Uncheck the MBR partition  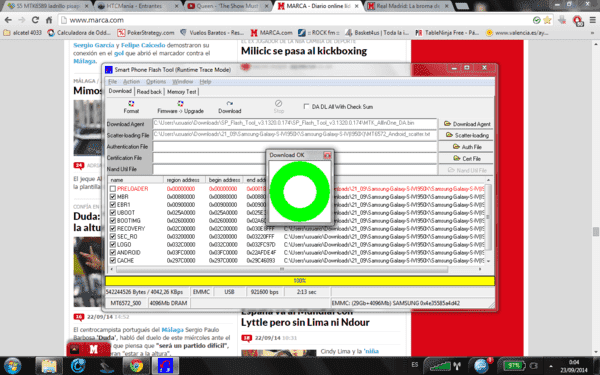[x=112, y=197]
